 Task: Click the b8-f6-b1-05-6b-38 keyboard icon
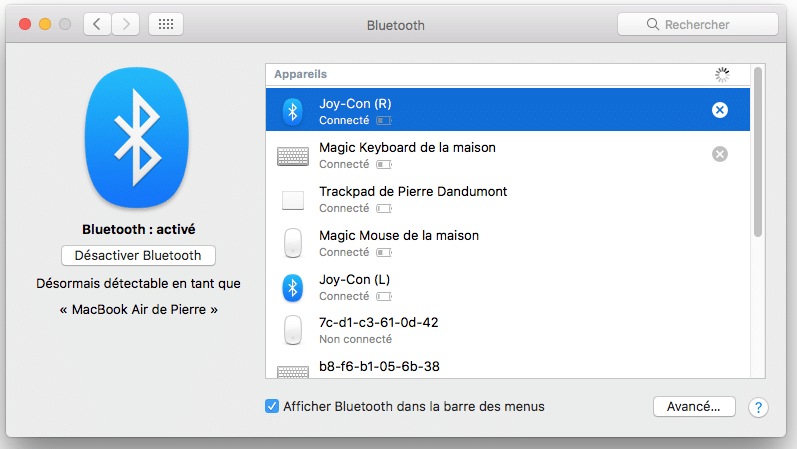click(x=293, y=372)
